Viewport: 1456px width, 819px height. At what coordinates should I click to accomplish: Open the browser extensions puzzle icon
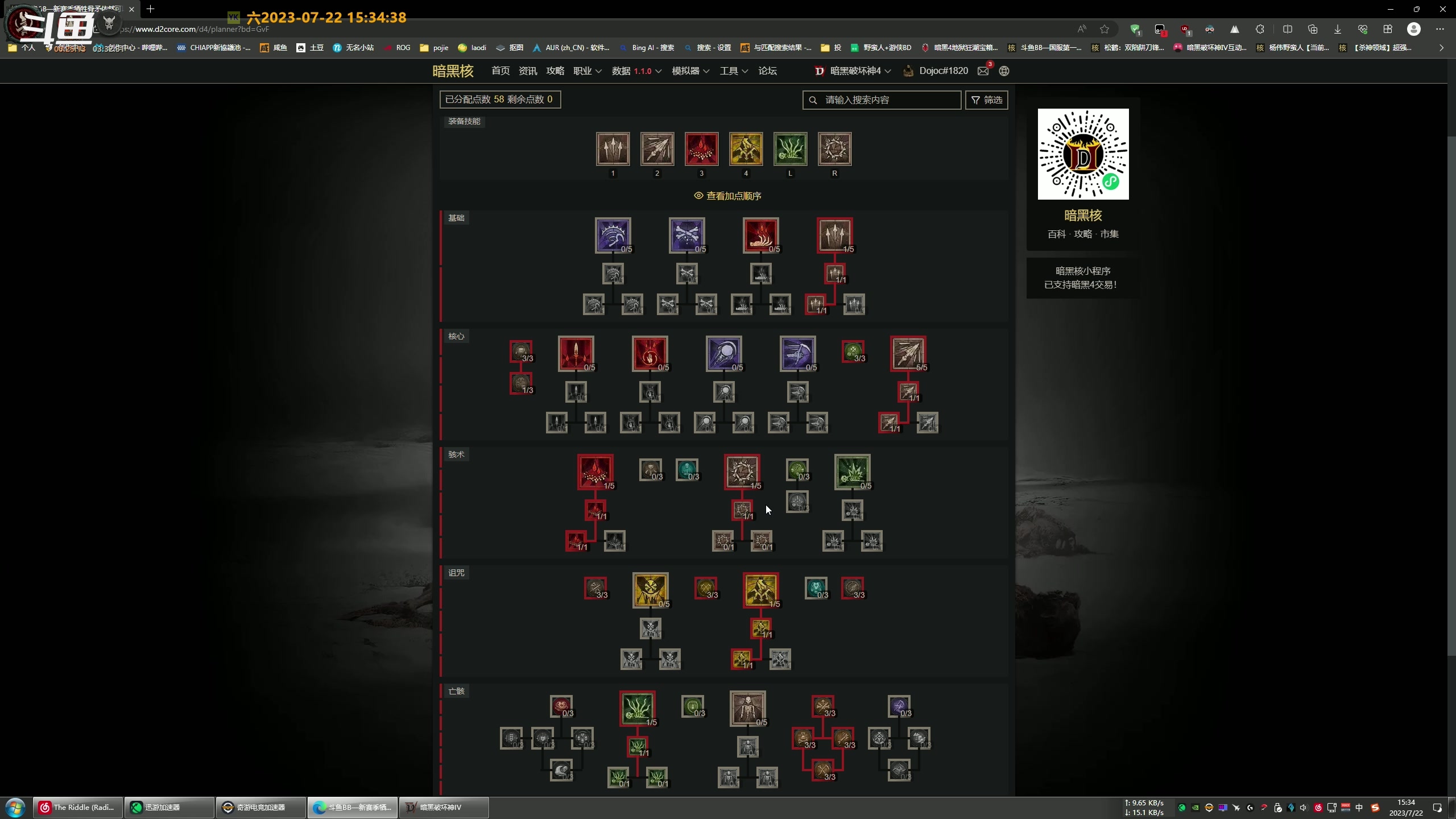[x=1260, y=29]
